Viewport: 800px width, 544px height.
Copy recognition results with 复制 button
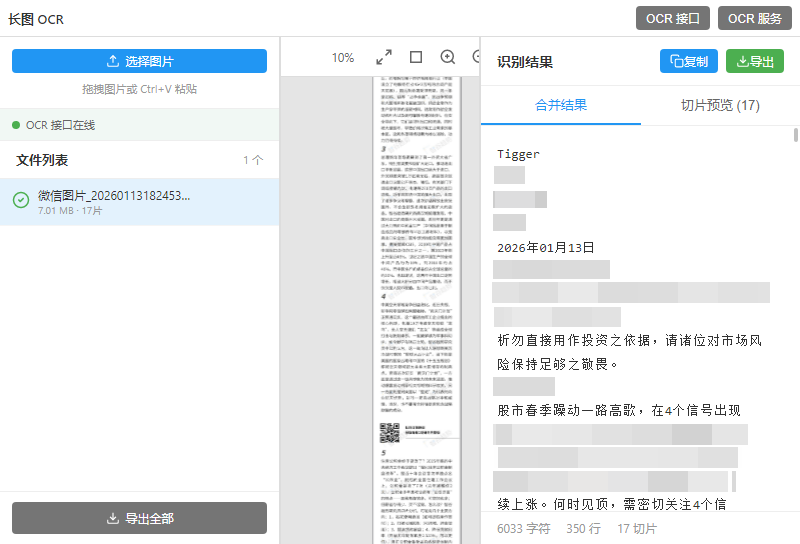(689, 61)
